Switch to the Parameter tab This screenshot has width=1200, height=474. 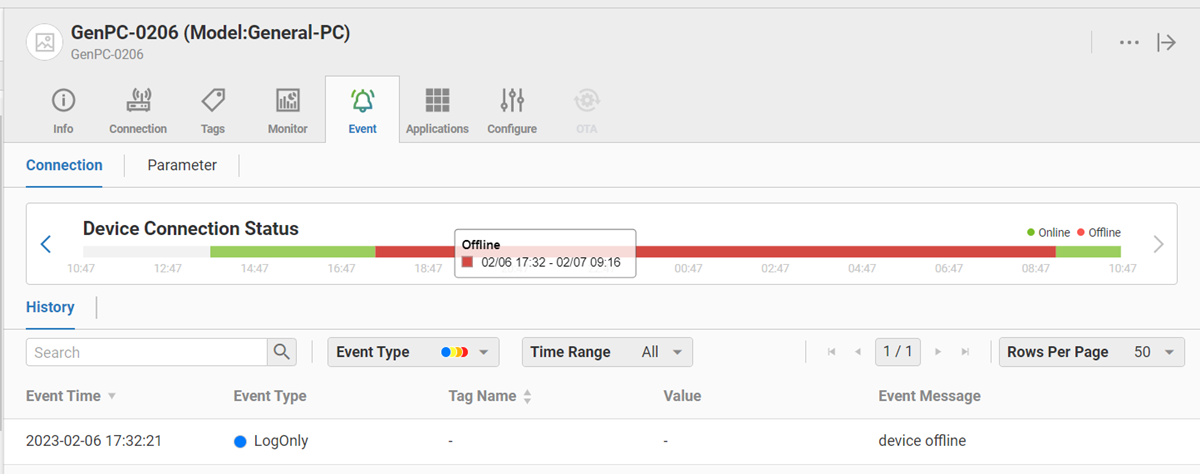coord(182,165)
